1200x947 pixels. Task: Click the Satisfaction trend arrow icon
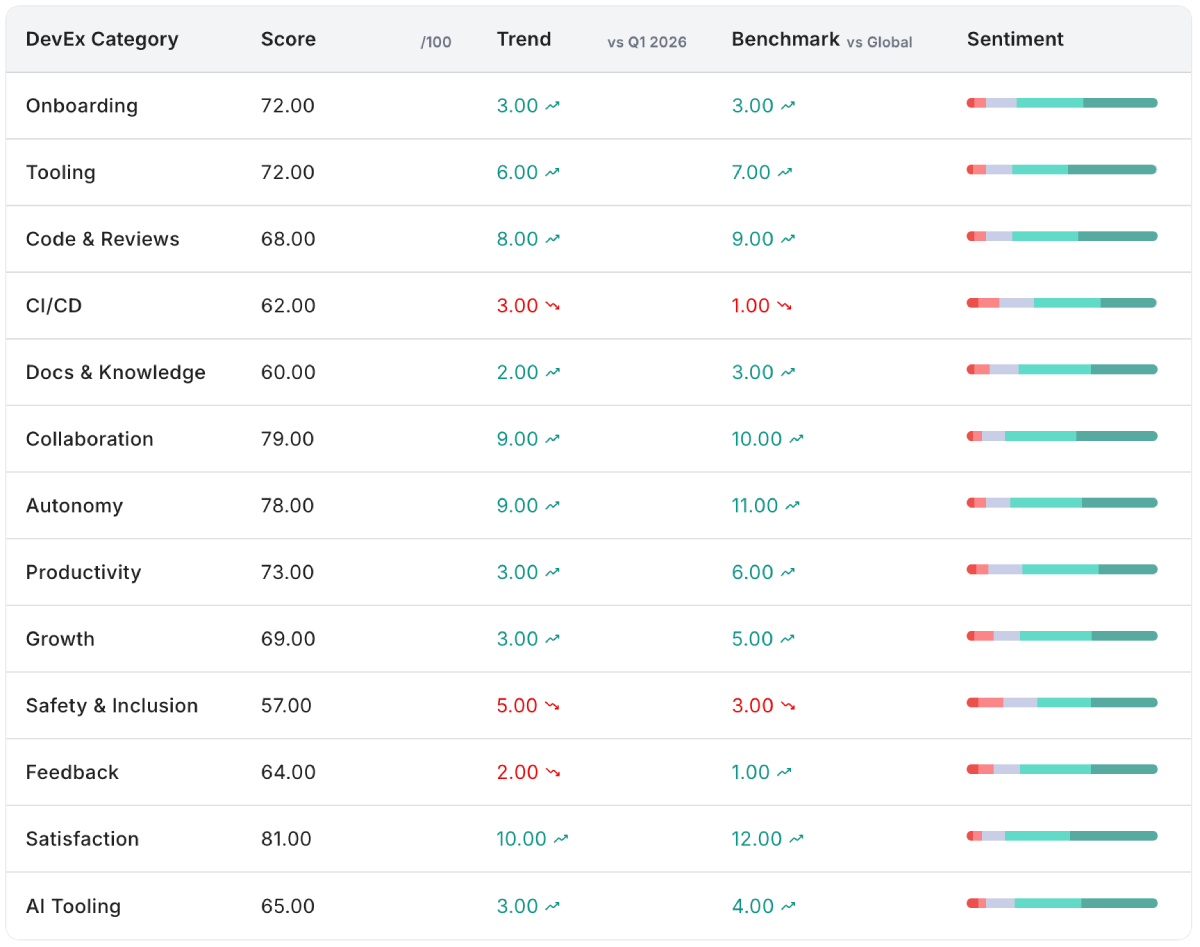pyautogui.click(x=561, y=839)
